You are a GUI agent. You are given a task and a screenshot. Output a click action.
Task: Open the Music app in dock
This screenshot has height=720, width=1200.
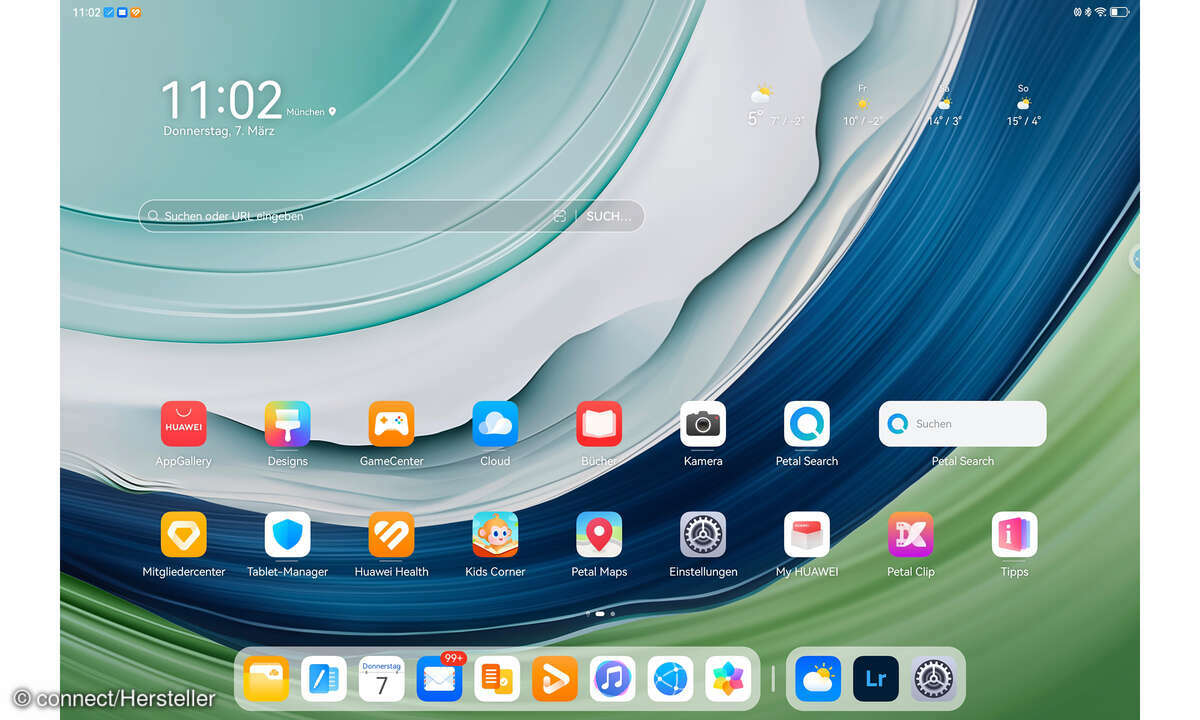tap(612, 679)
